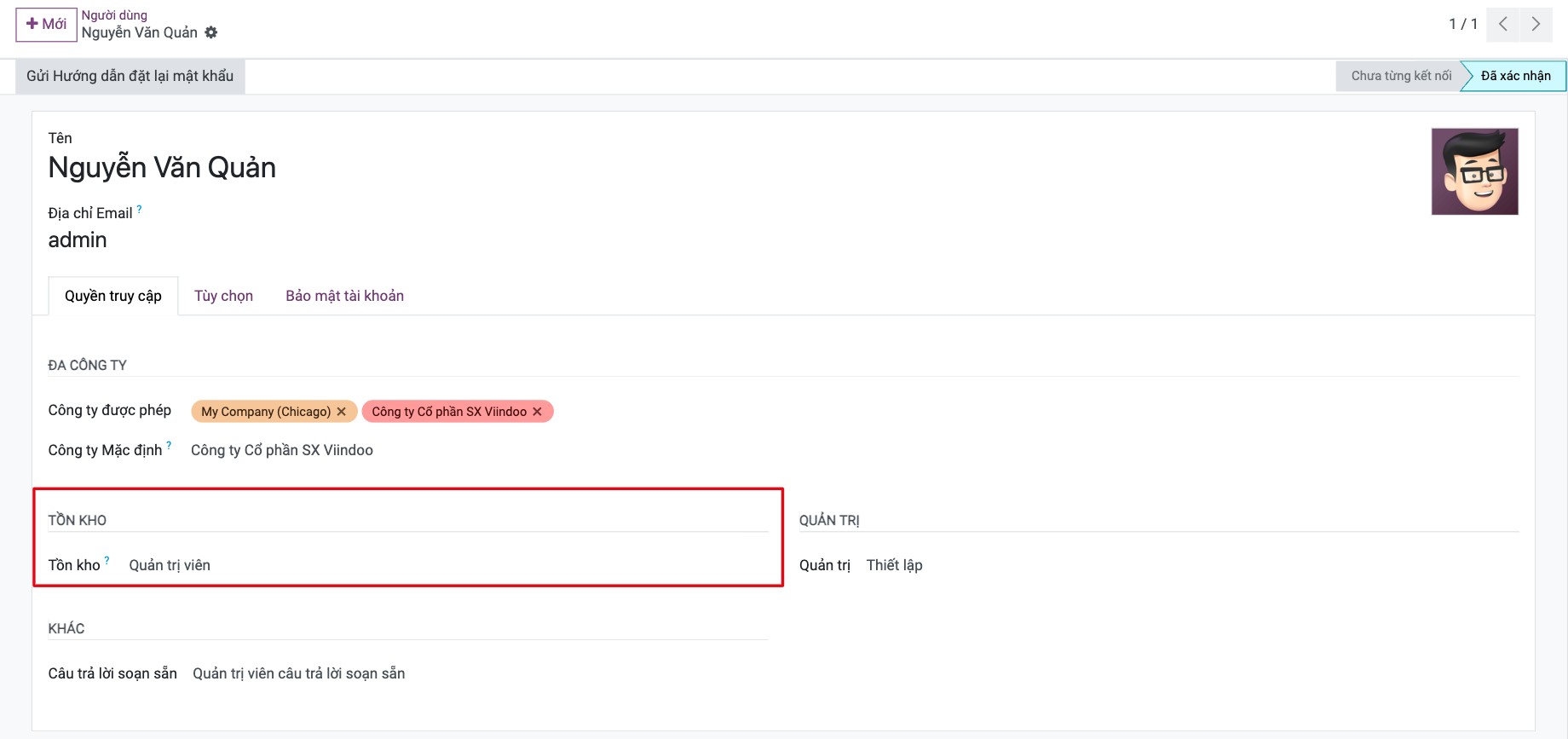Open the Công ty Mặc định help question mark

click(169, 445)
